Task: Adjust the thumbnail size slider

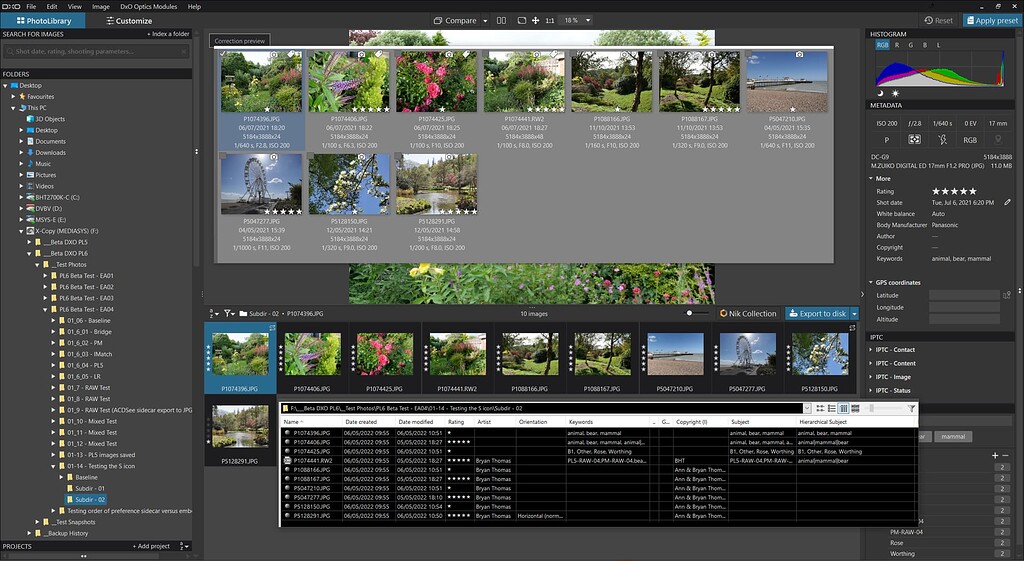Action: (x=691, y=313)
